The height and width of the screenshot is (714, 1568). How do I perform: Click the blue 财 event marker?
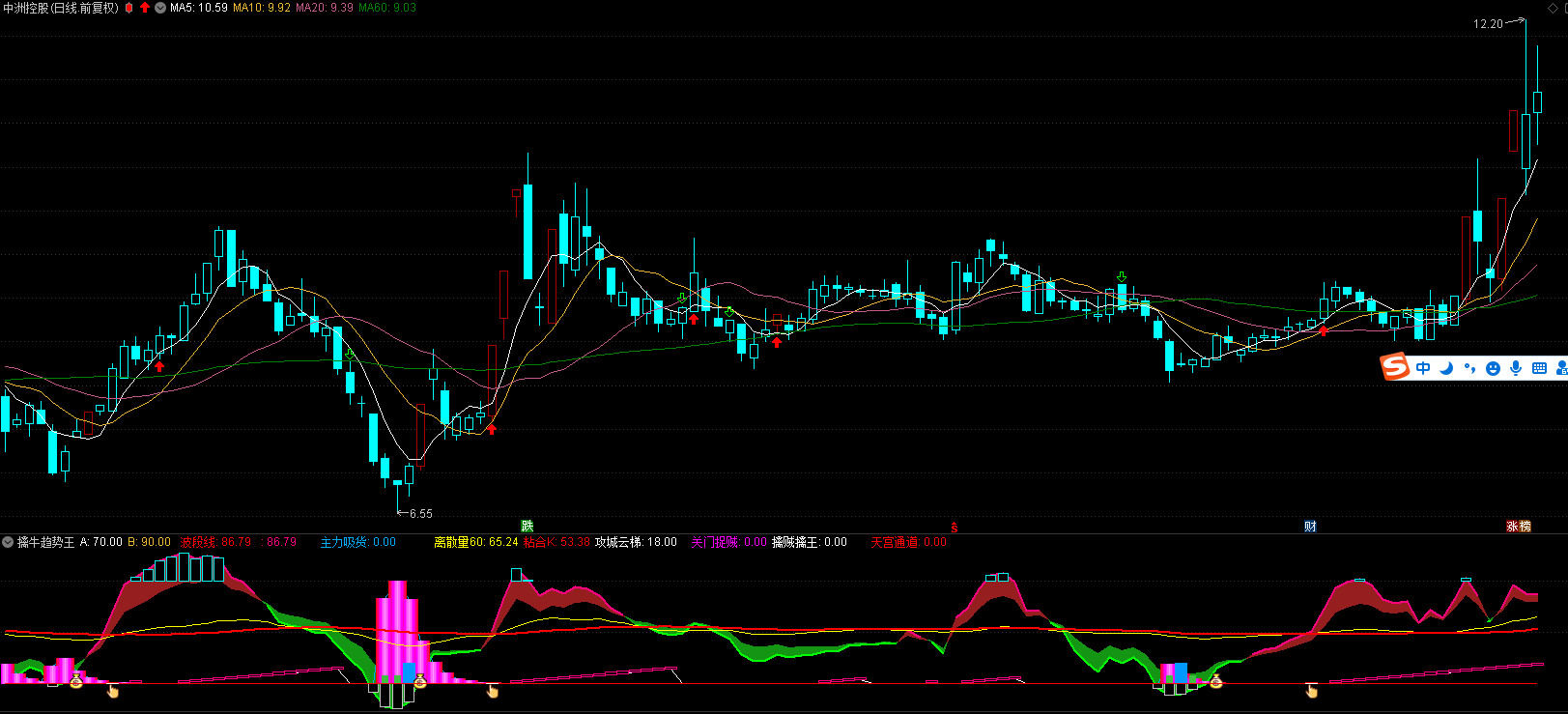tap(1310, 527)
